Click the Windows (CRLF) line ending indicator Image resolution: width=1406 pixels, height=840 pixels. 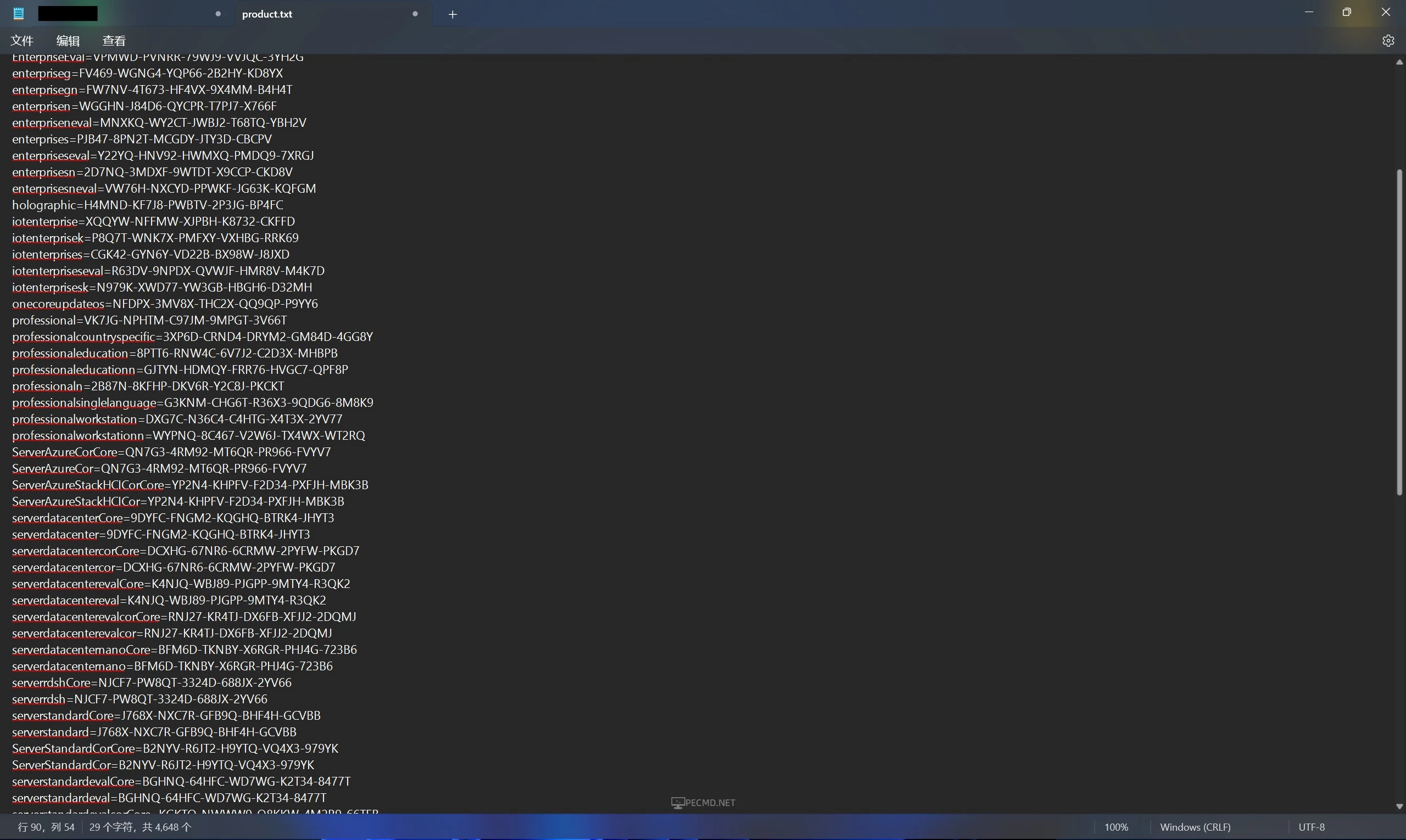tap(1195, 827)
